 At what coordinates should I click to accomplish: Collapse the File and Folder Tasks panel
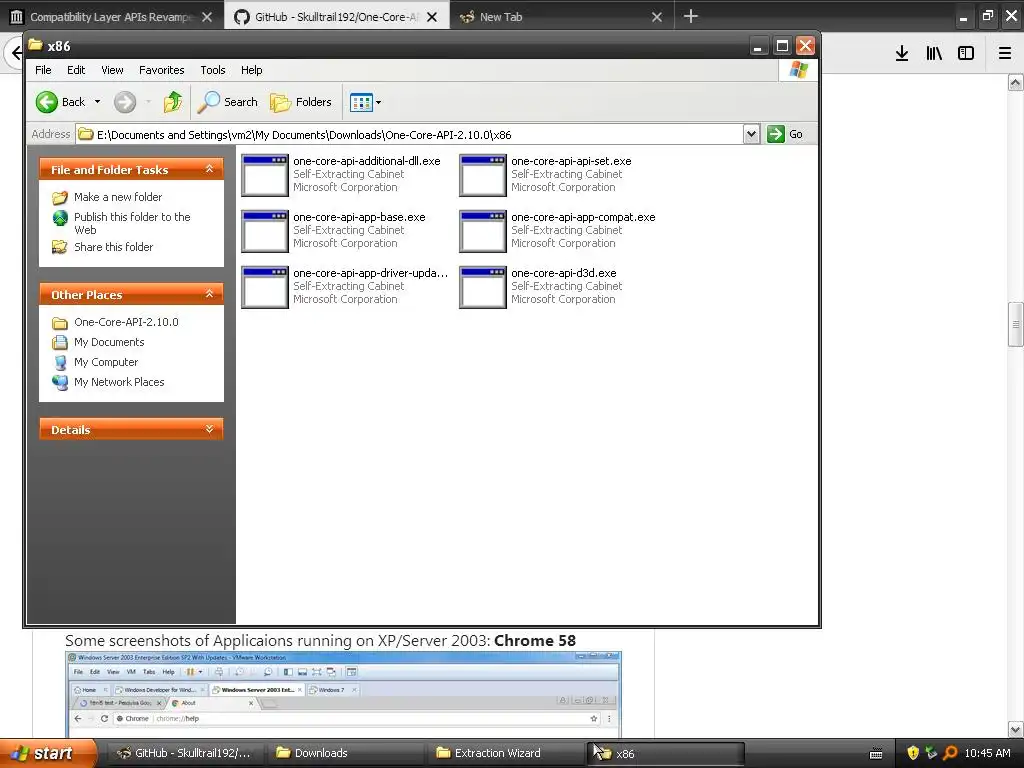pyautogui.click(x=209, y=169)
